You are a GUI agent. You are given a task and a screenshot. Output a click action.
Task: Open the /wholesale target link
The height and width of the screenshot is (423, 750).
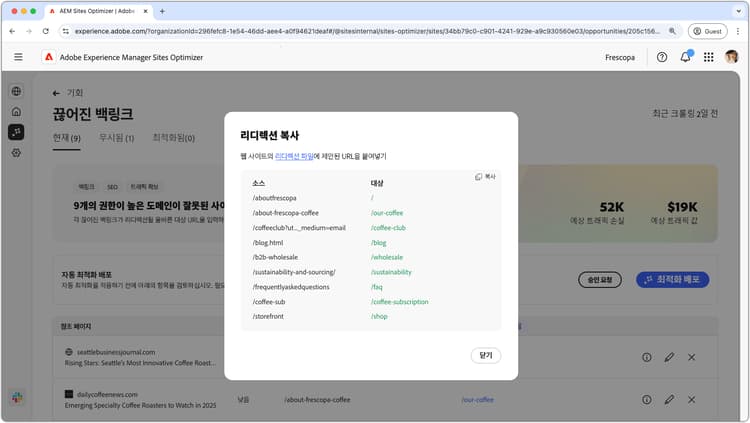click(387, 257)
